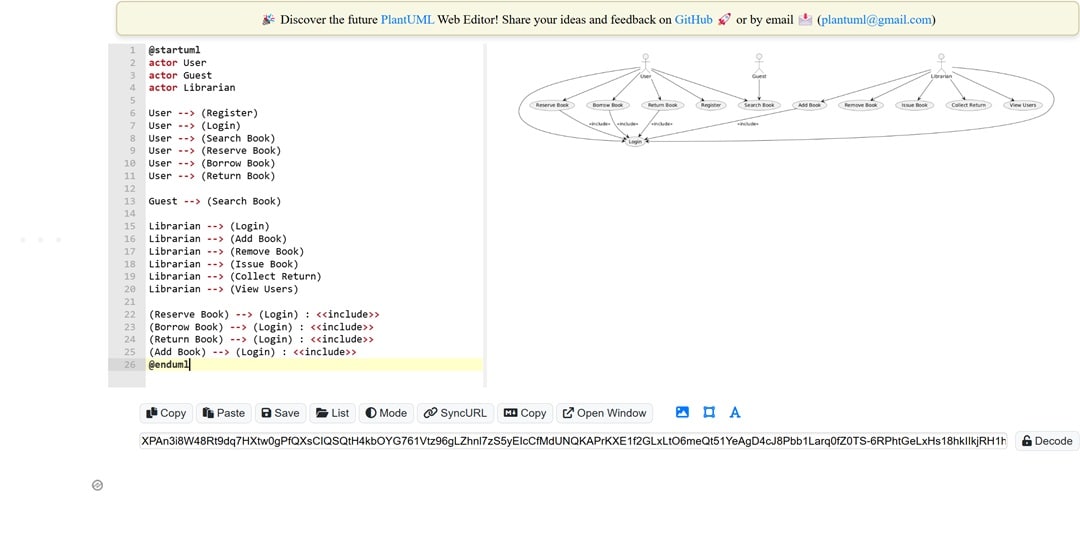The width and height of the screenshot is (1080, 543).
Task: Click the Collect Return use case oval
Action: pyautogui.click(x=968, y=105)
